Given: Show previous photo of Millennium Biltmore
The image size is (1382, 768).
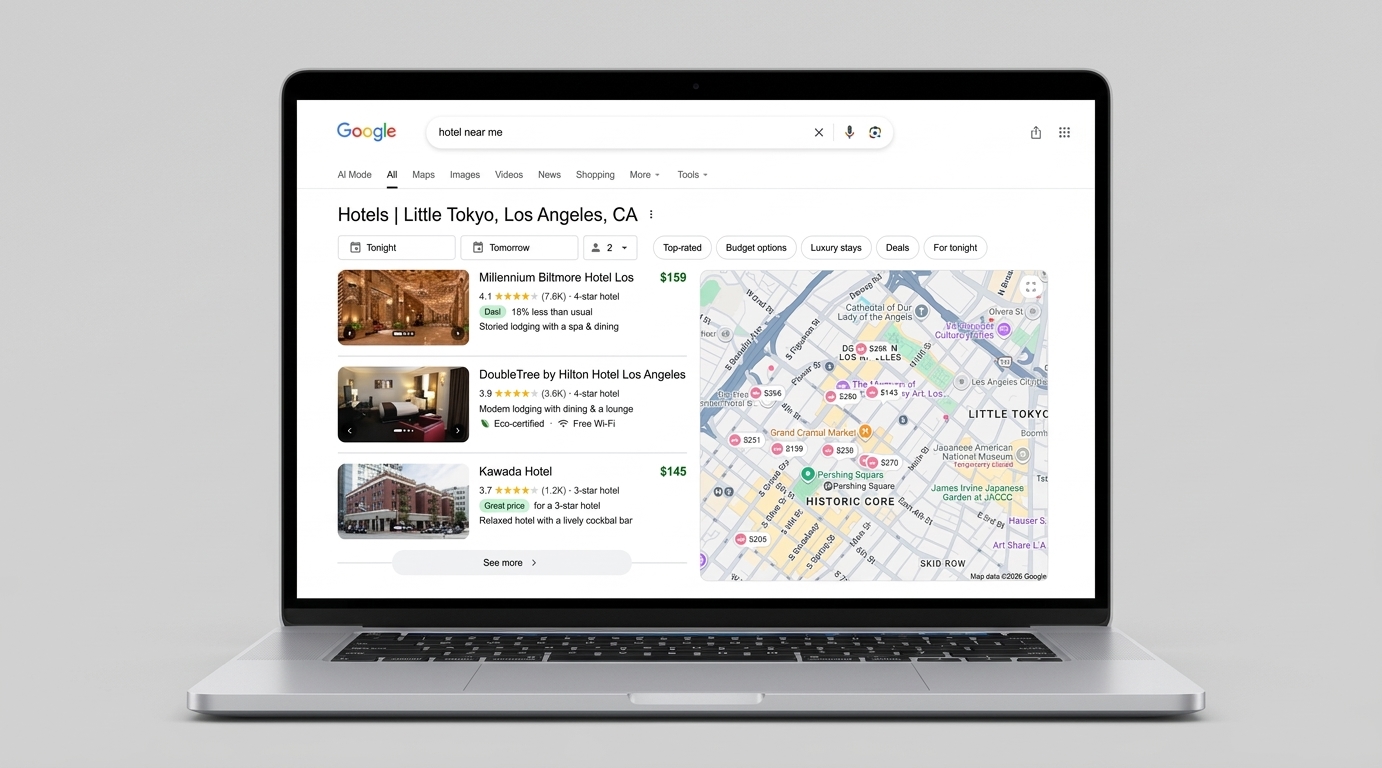Looking at the screenshot, I should coord(350,334).
